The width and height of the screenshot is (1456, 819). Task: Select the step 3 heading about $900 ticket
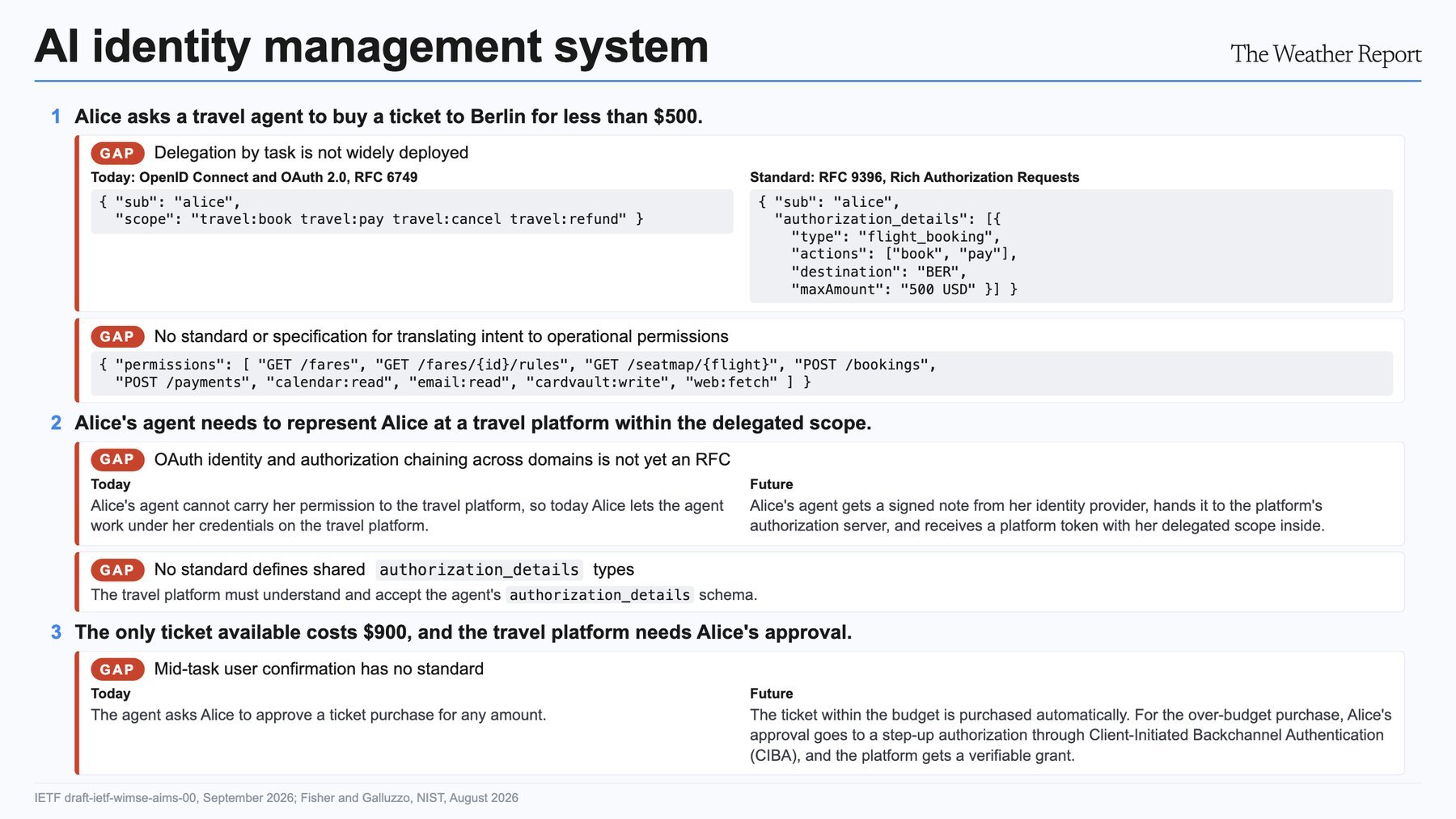pos(463,632)
